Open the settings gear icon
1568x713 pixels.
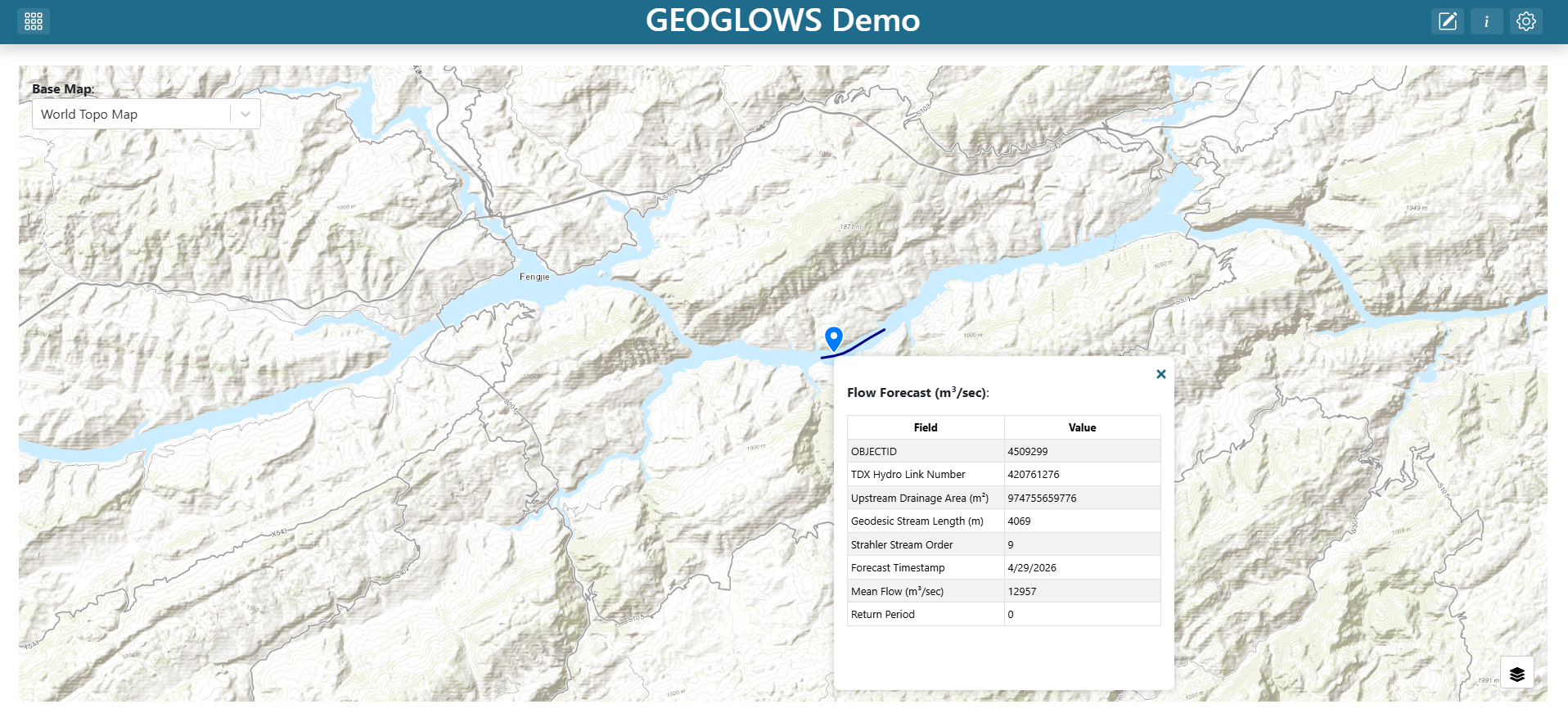click(x=1525, y=21)
